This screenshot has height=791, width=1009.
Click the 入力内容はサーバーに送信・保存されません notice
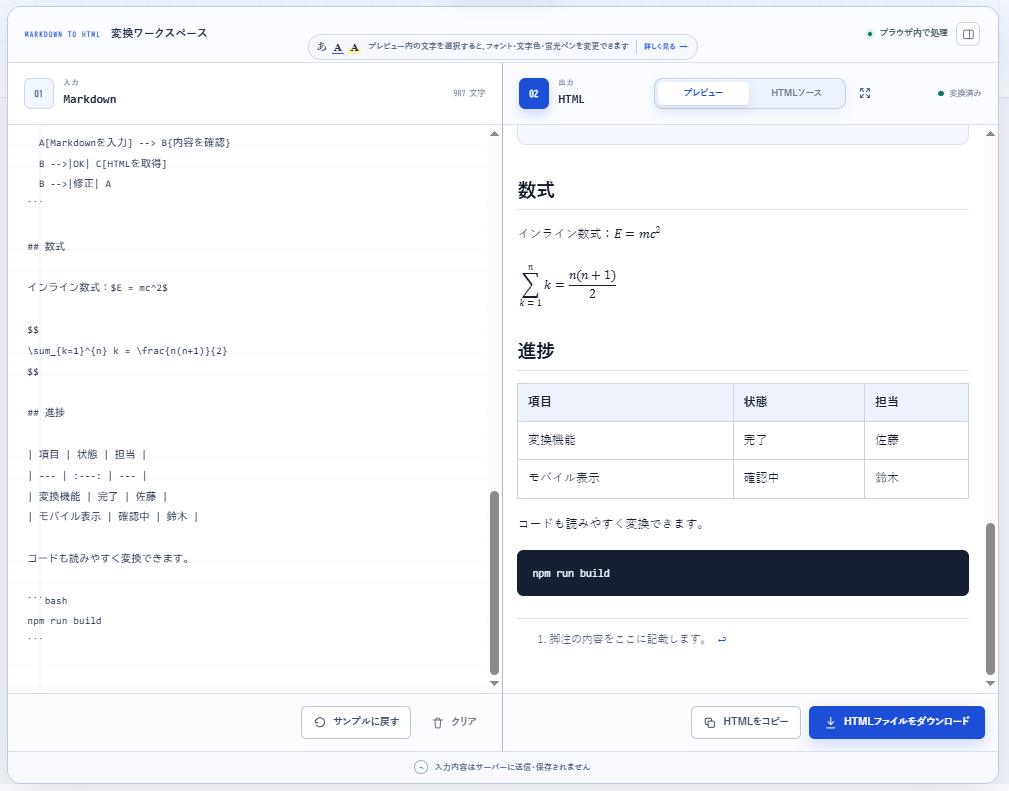pos(512,767)
